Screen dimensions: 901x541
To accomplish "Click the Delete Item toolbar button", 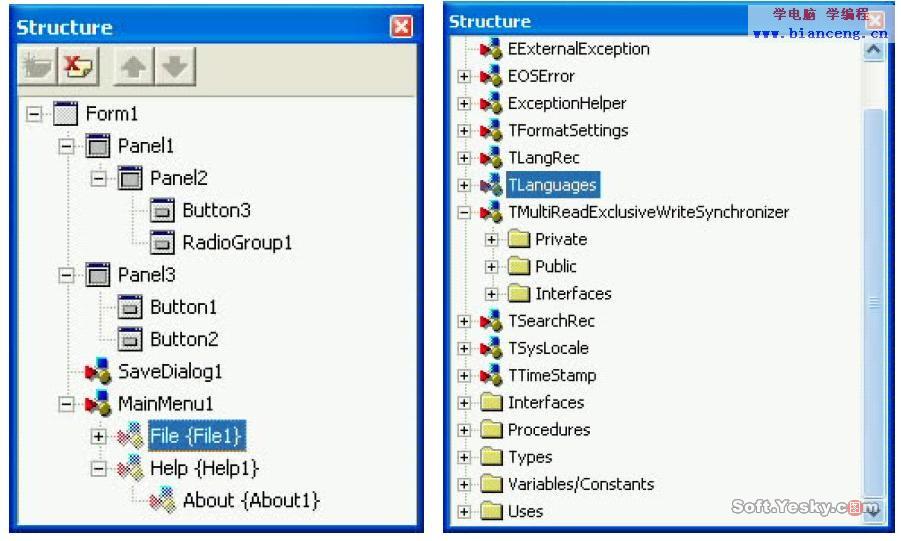I will pos(79,67).
